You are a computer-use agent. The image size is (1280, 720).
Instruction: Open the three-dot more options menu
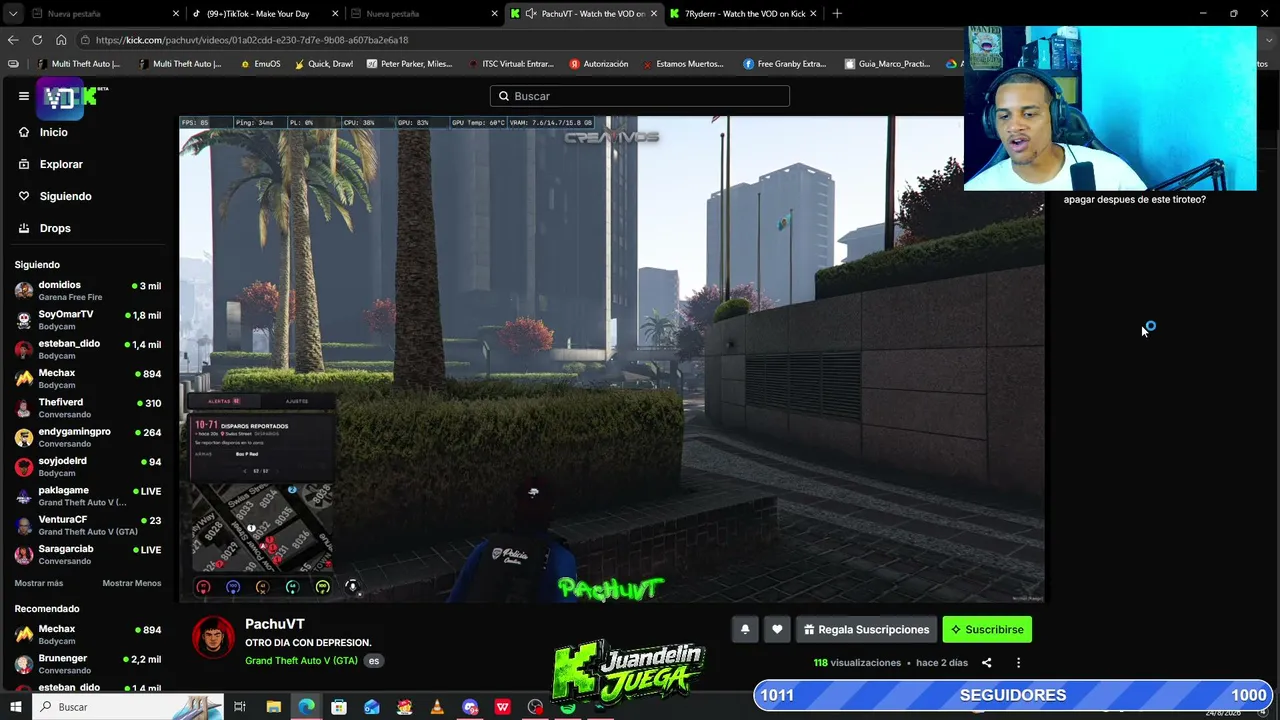1018,662
